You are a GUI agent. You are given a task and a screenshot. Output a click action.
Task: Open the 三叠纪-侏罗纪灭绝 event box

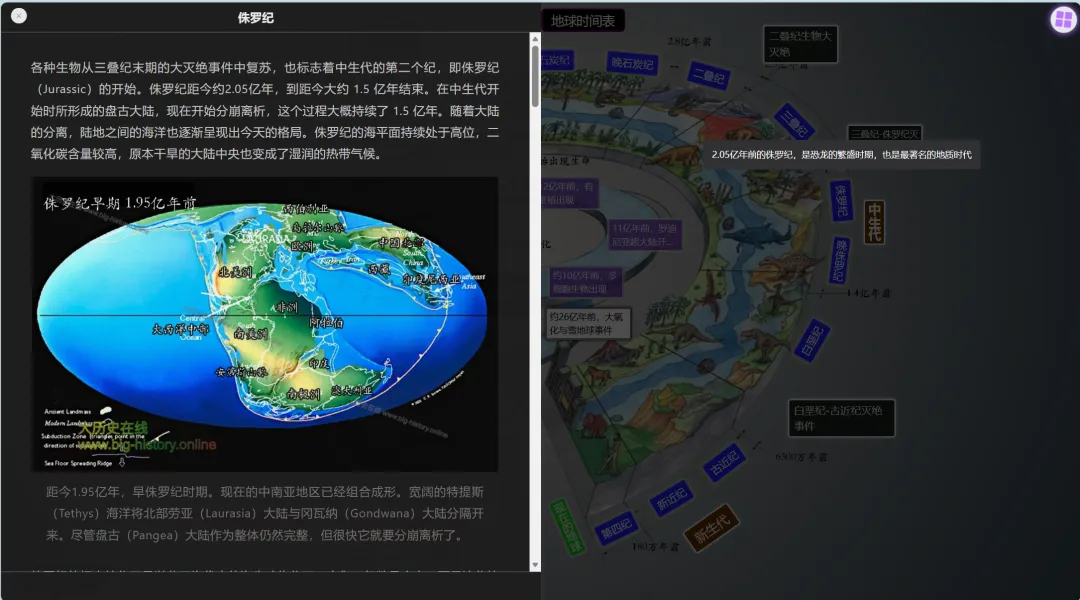point(884,134)
